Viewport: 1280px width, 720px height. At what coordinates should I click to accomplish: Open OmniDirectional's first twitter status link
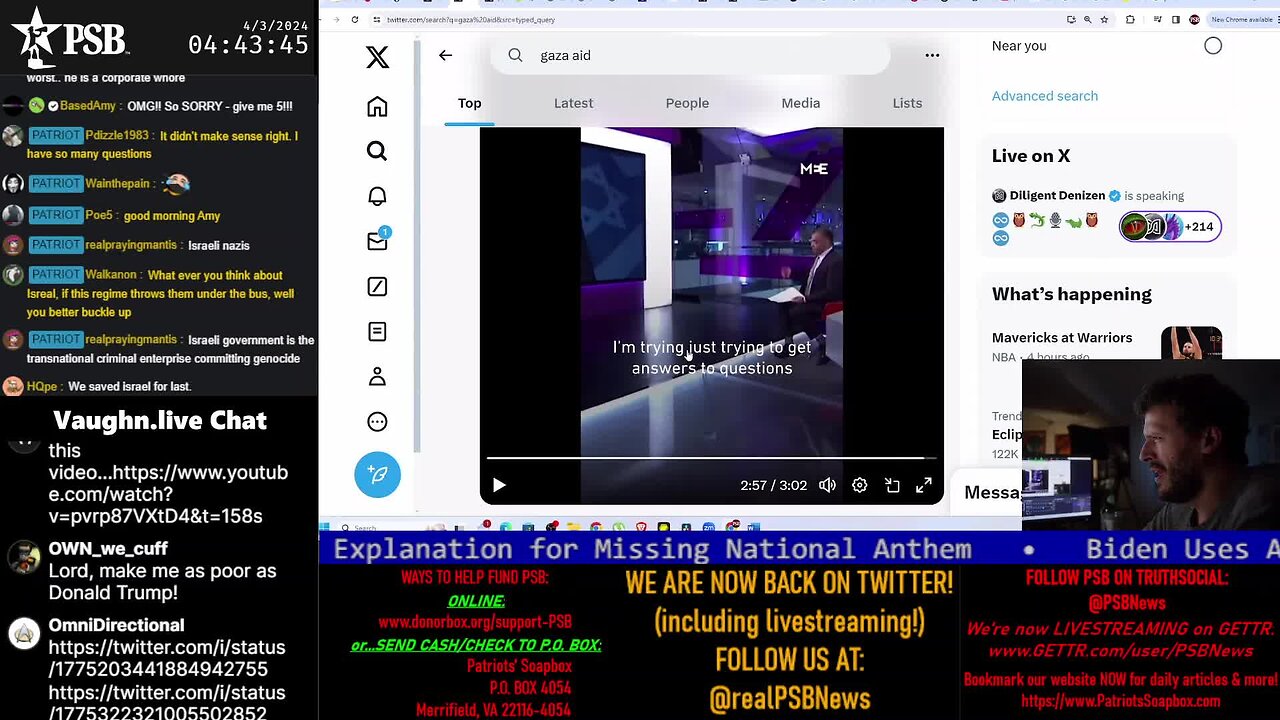[167, 658]
